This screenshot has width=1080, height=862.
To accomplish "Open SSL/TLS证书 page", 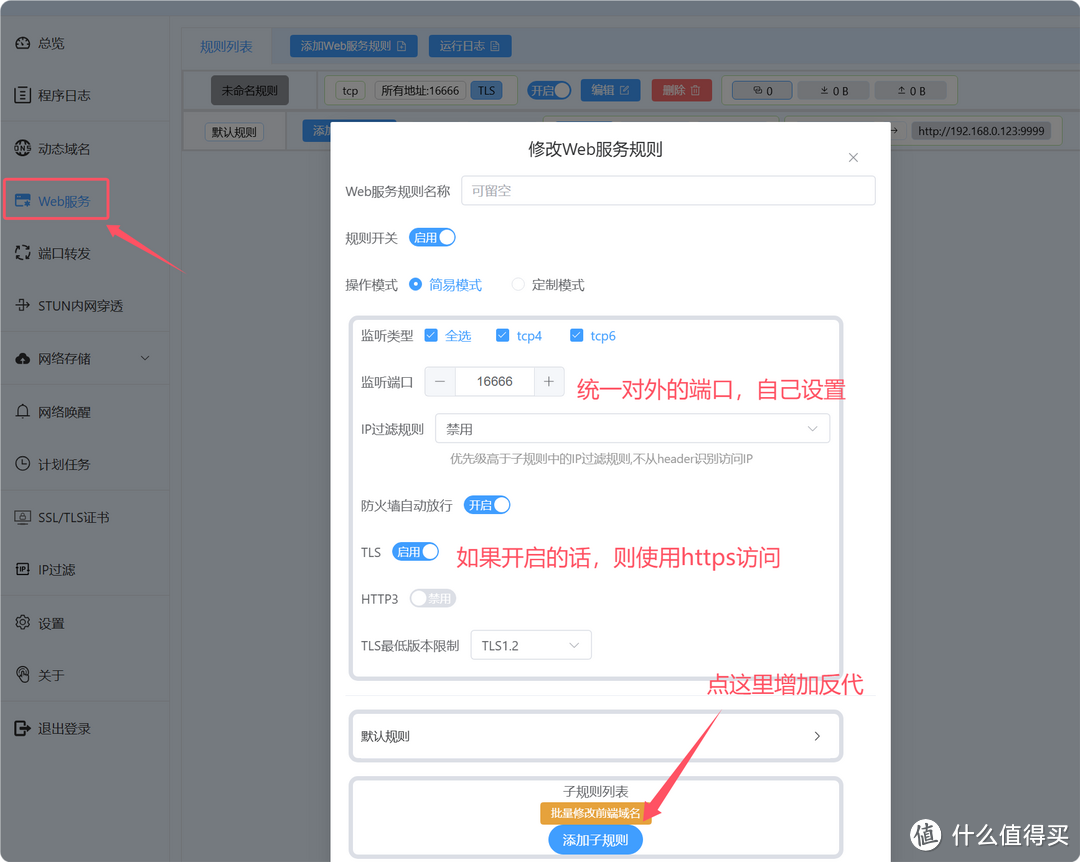I will tap(73, 517).
